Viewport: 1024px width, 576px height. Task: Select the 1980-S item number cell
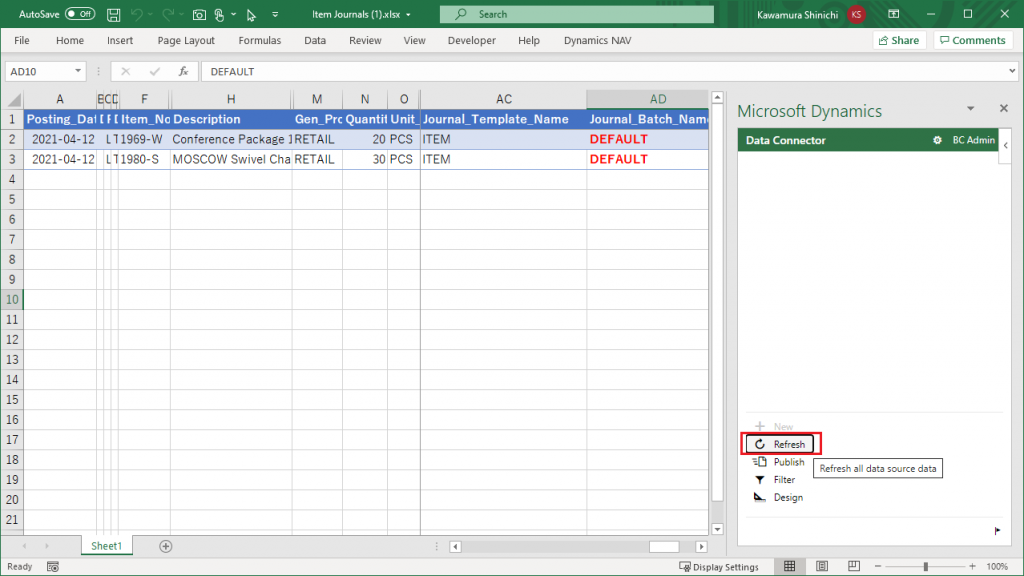144,159
